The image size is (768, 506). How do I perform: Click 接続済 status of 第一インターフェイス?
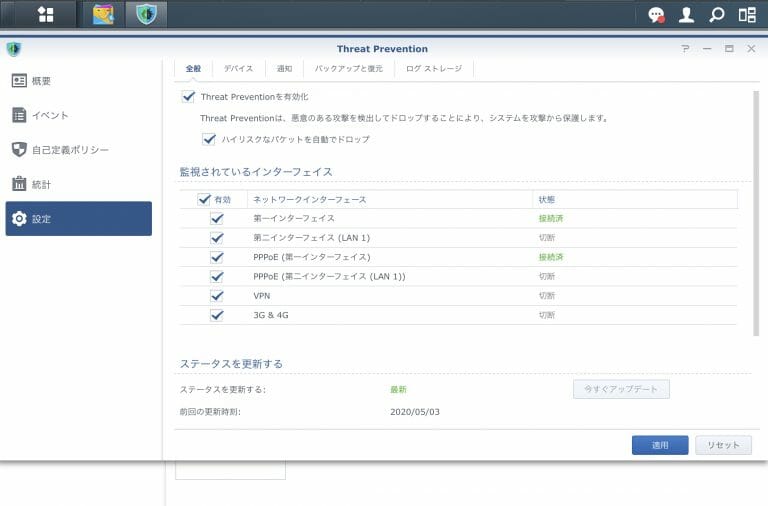[551, 218]
